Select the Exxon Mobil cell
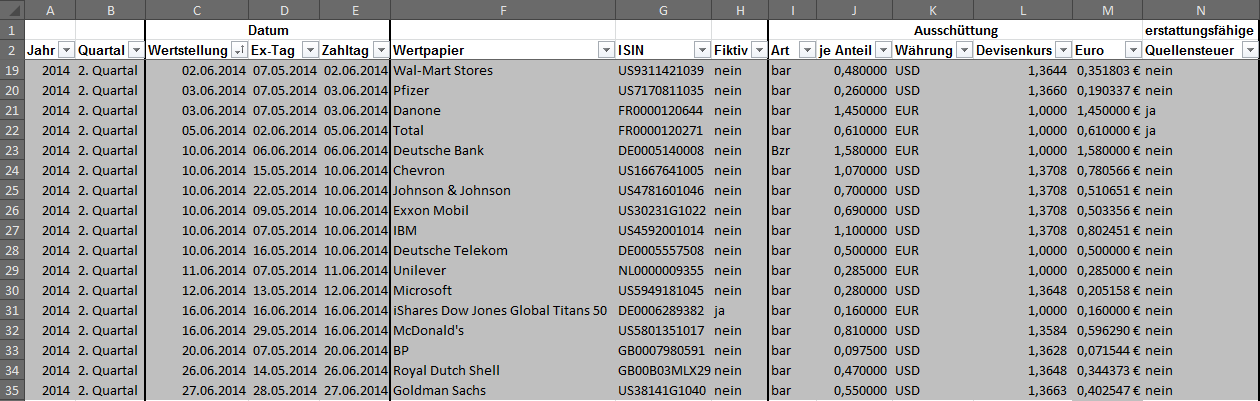The width and height of the screenshot is (1260, 401). coord(503,210)
